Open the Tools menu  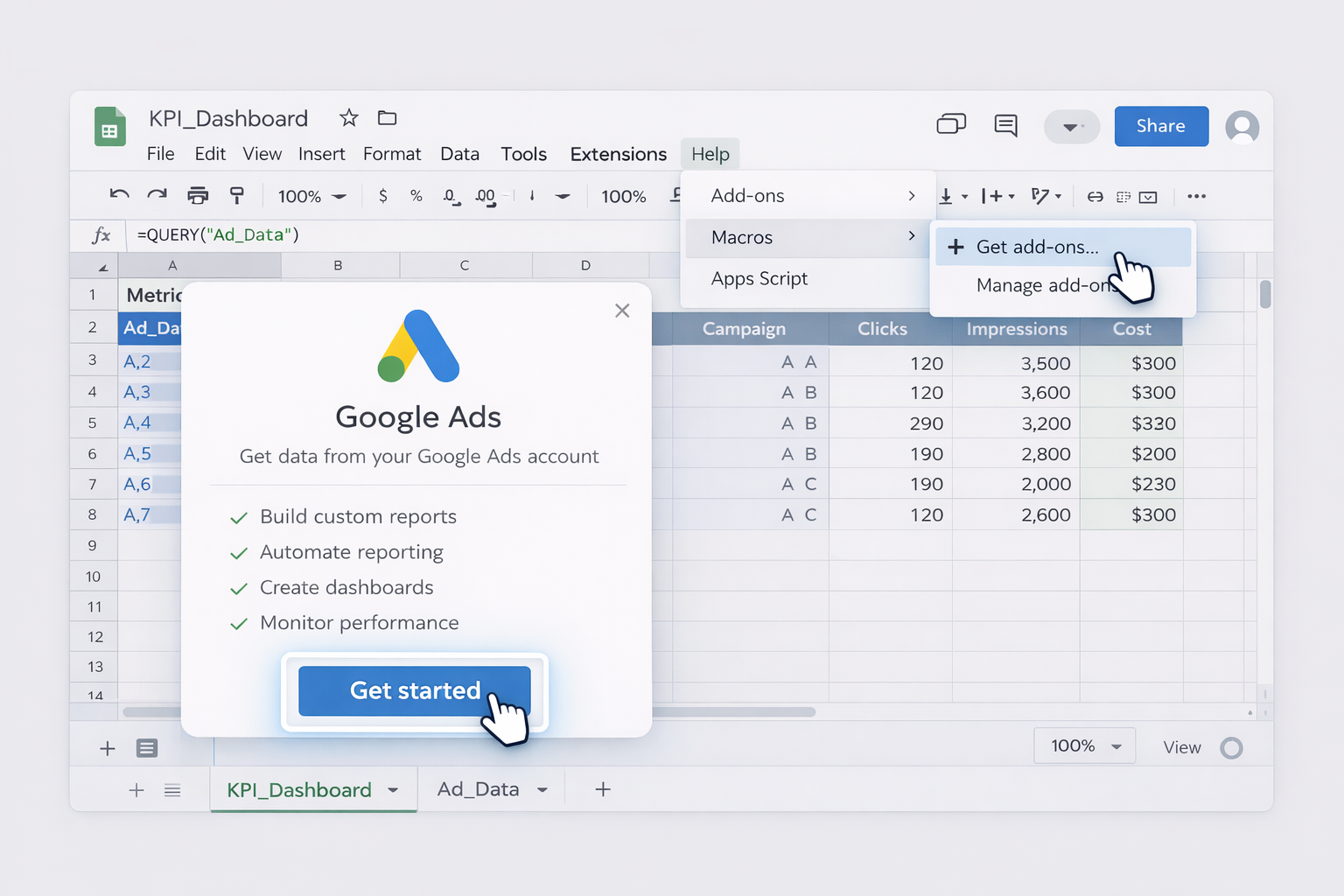524,154
